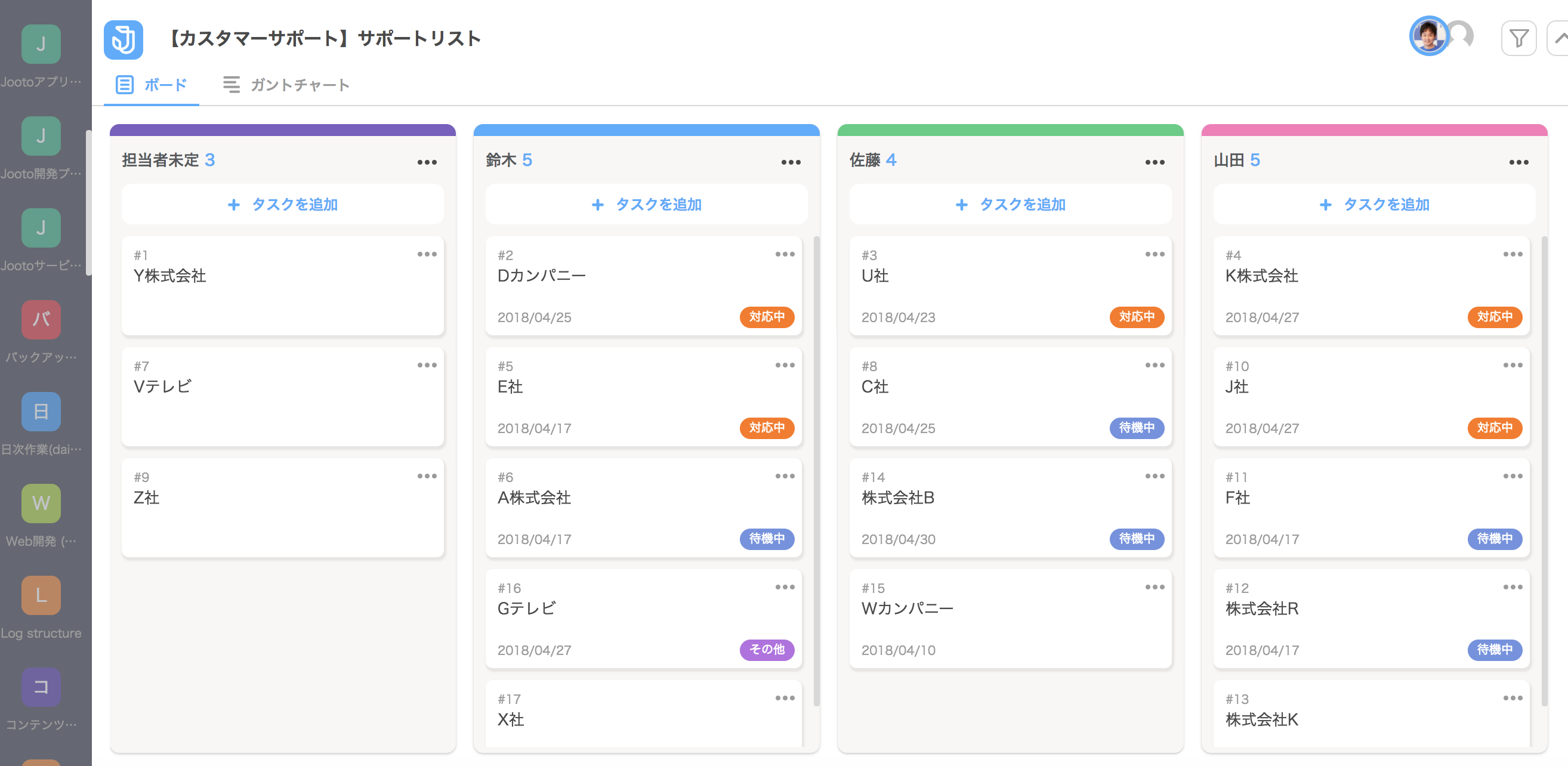Add a task to 担当者未定 list

click(x=283, y=205)
